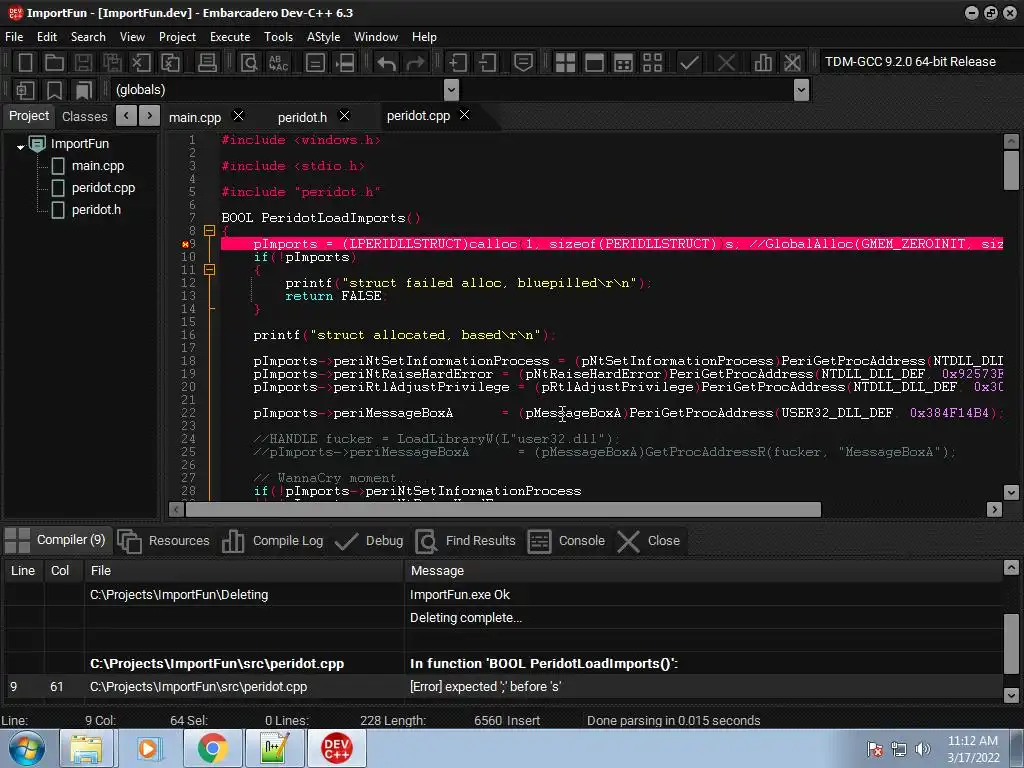Create a new file with toolbar icon
Viewport: 1024px width, 768px height.
pyautogui.click(x=25, y=63)
